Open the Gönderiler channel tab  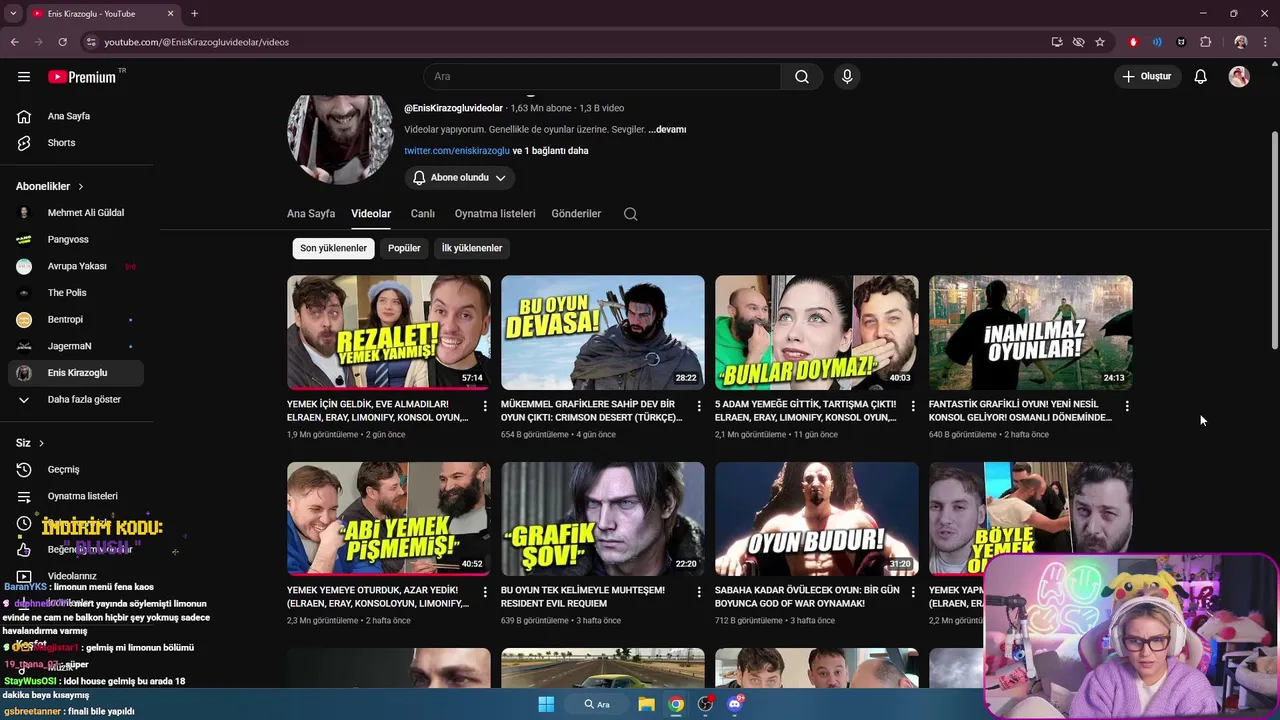pyautogui.click(x=576, y=214)
